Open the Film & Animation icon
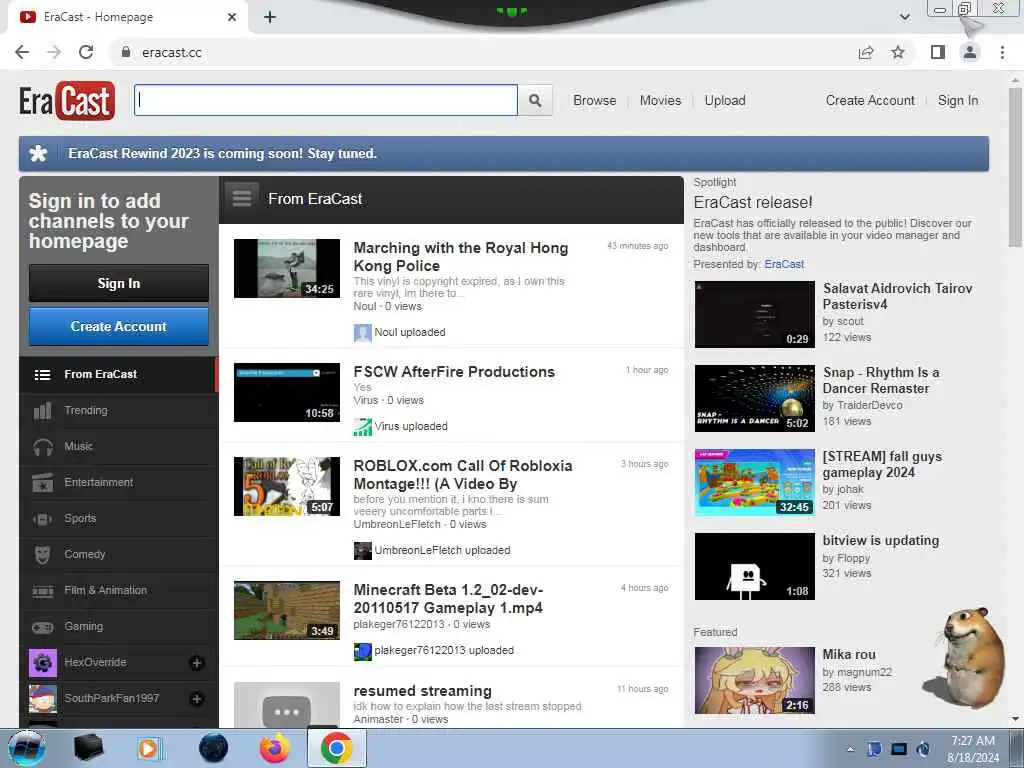This screenshot has width=1024, height=768. pos(42,591)
